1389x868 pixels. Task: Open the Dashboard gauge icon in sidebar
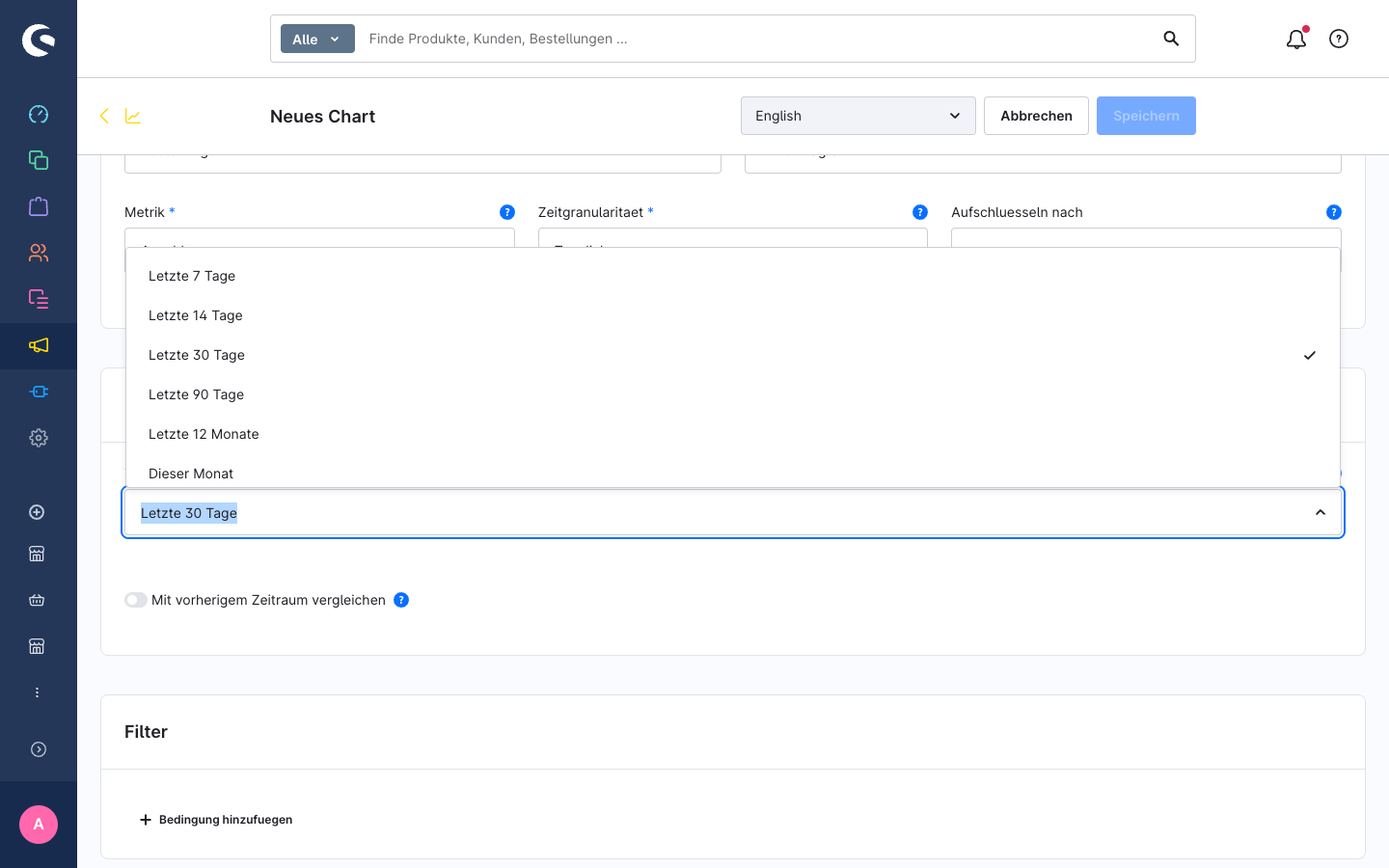pos(39,114)
